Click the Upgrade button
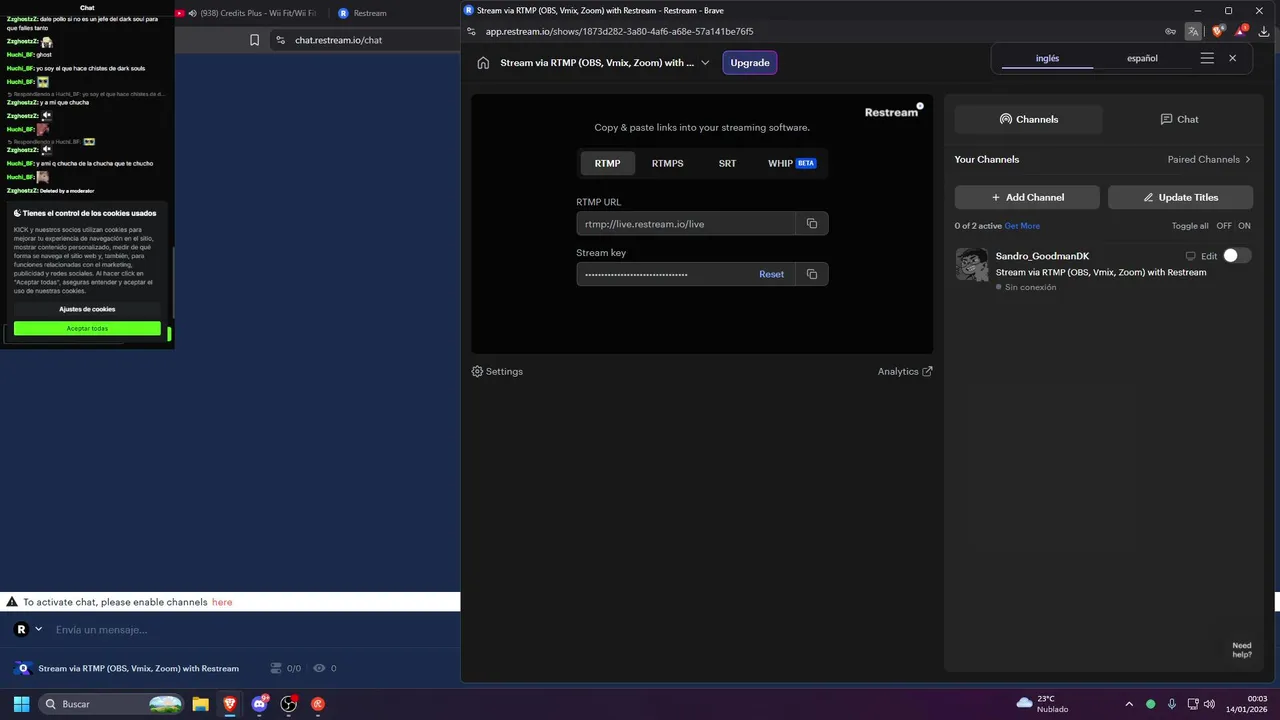Viewport: 1280px width, 720px height. pos(750,62)
